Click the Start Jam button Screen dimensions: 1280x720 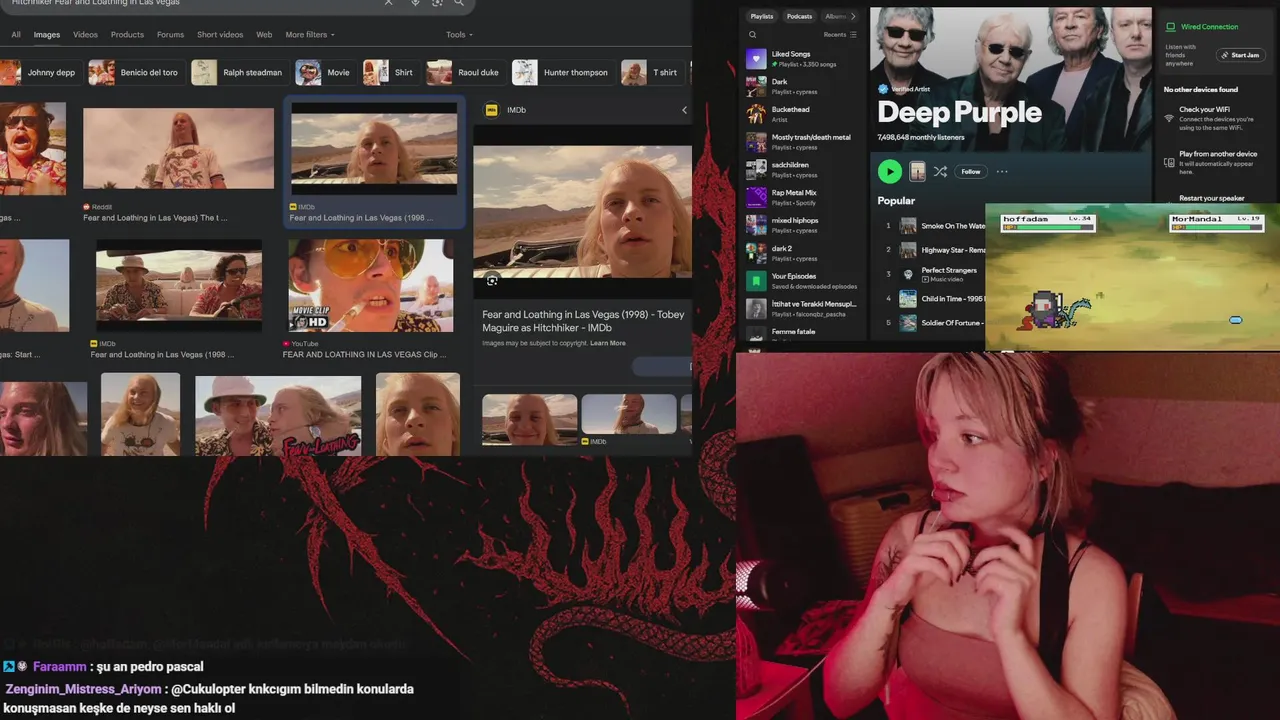coord(1241,55)
